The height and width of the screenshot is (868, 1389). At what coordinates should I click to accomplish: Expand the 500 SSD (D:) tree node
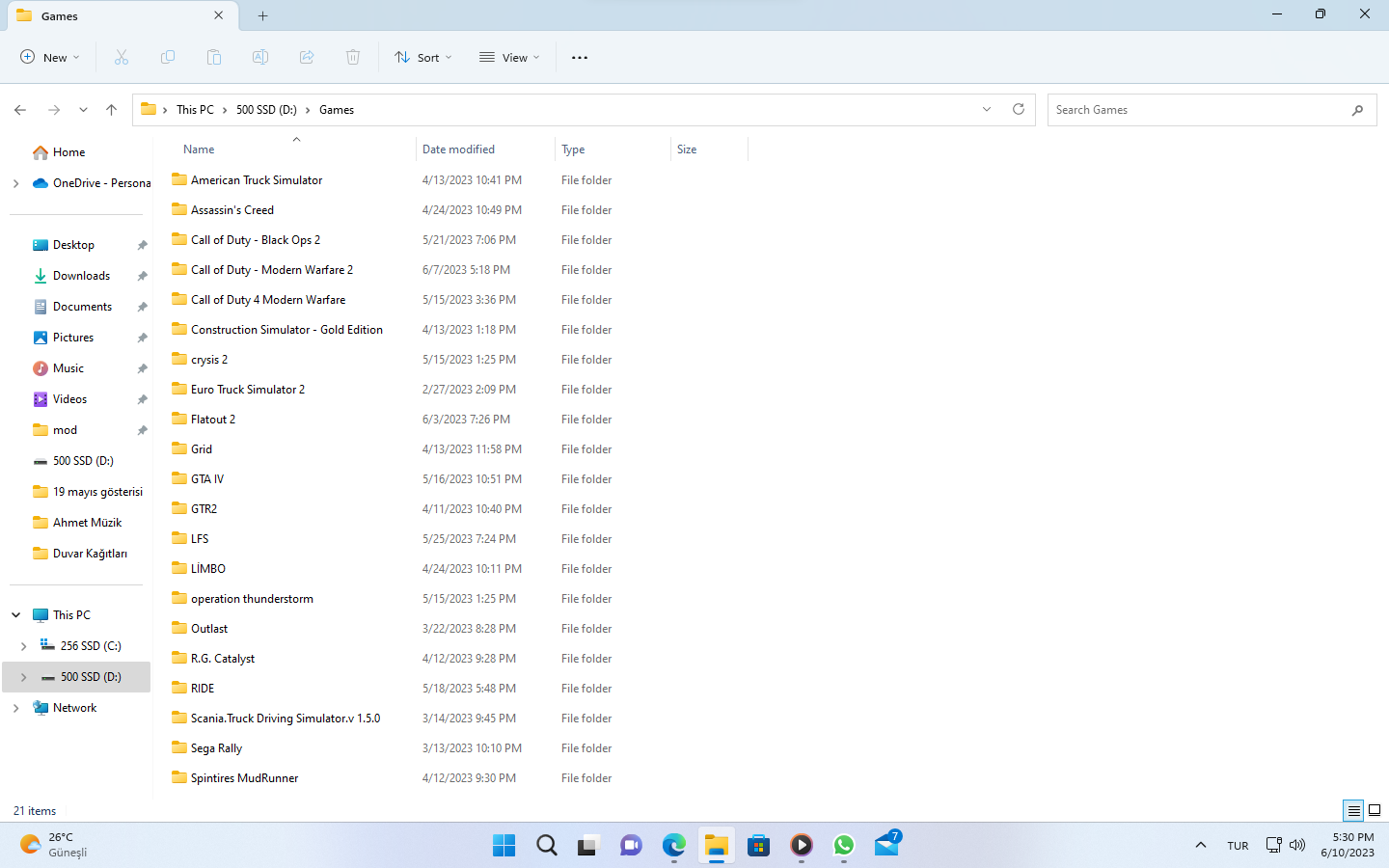[23, 677]
